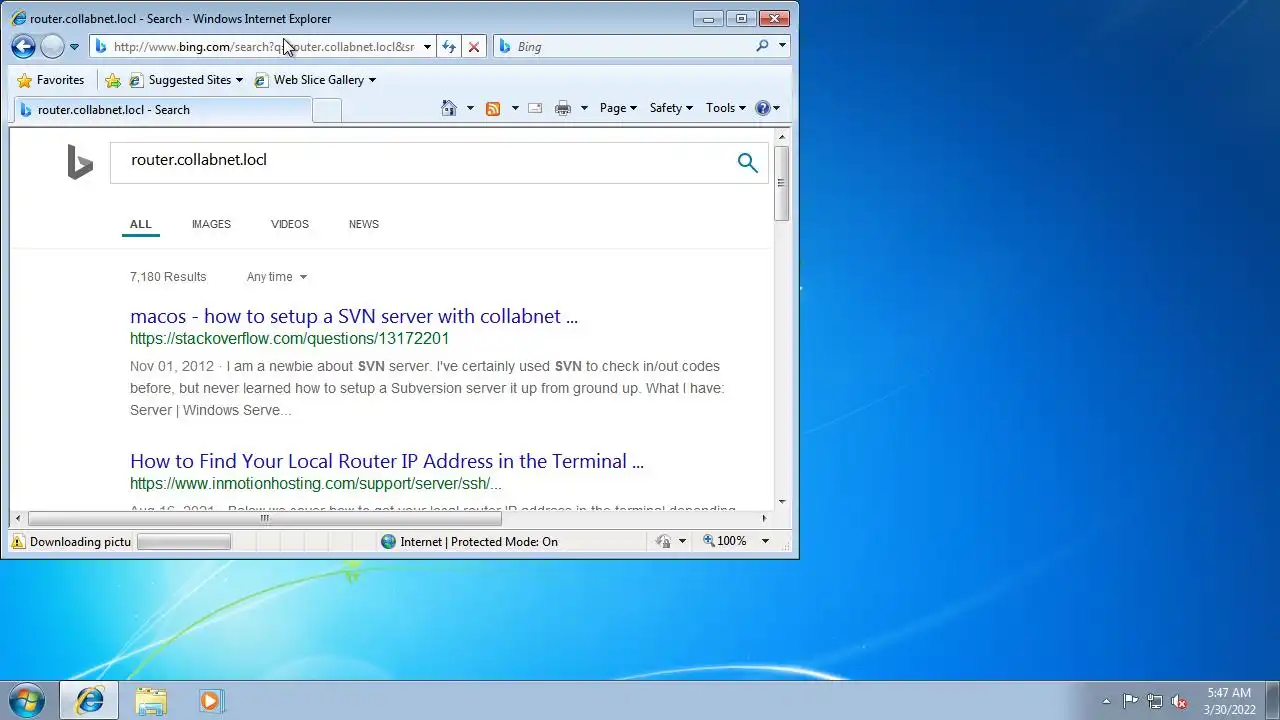Image resolution: width=1280 pixels, height=720 pixels.
Task: Click Internet Explorer taskbar icon
Action: click(x=89, y=700)
